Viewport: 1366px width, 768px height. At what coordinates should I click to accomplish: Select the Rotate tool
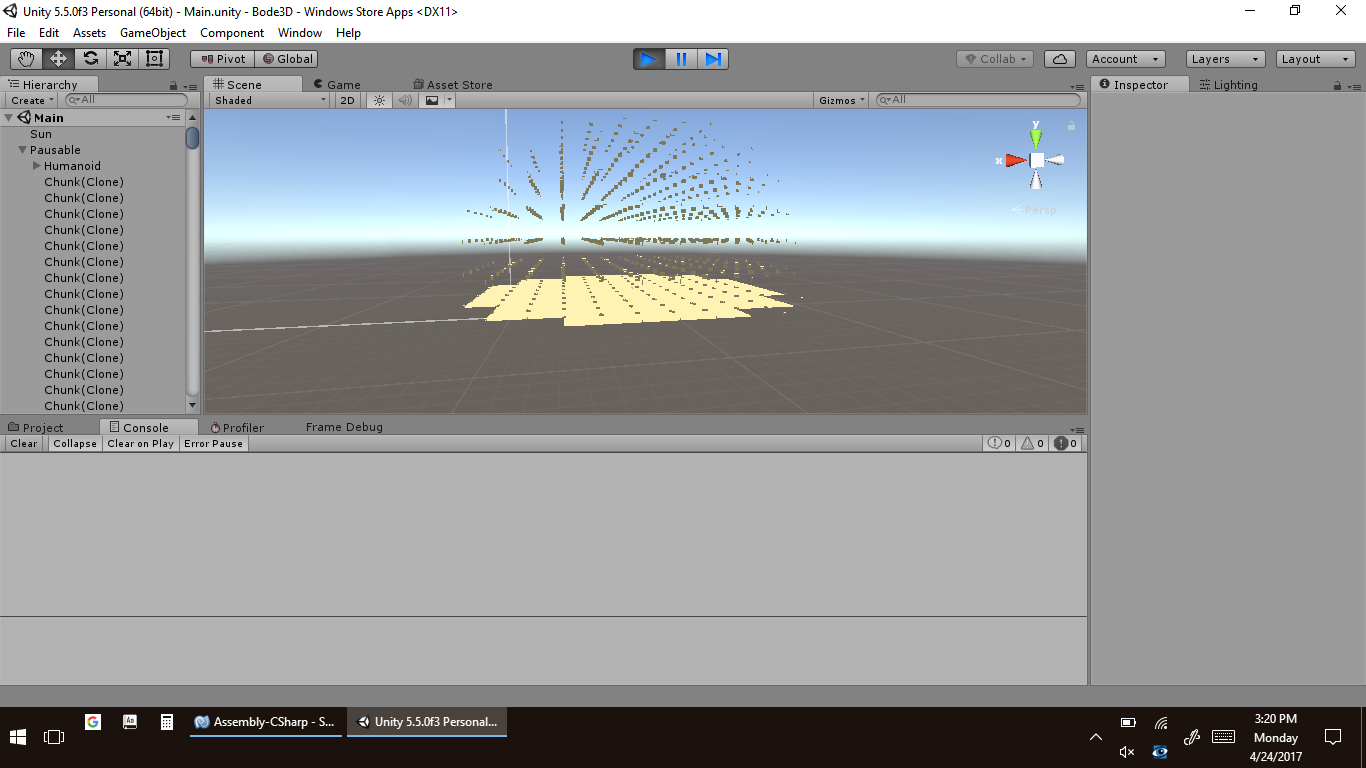pyautogui.click(x=90, y=59)
